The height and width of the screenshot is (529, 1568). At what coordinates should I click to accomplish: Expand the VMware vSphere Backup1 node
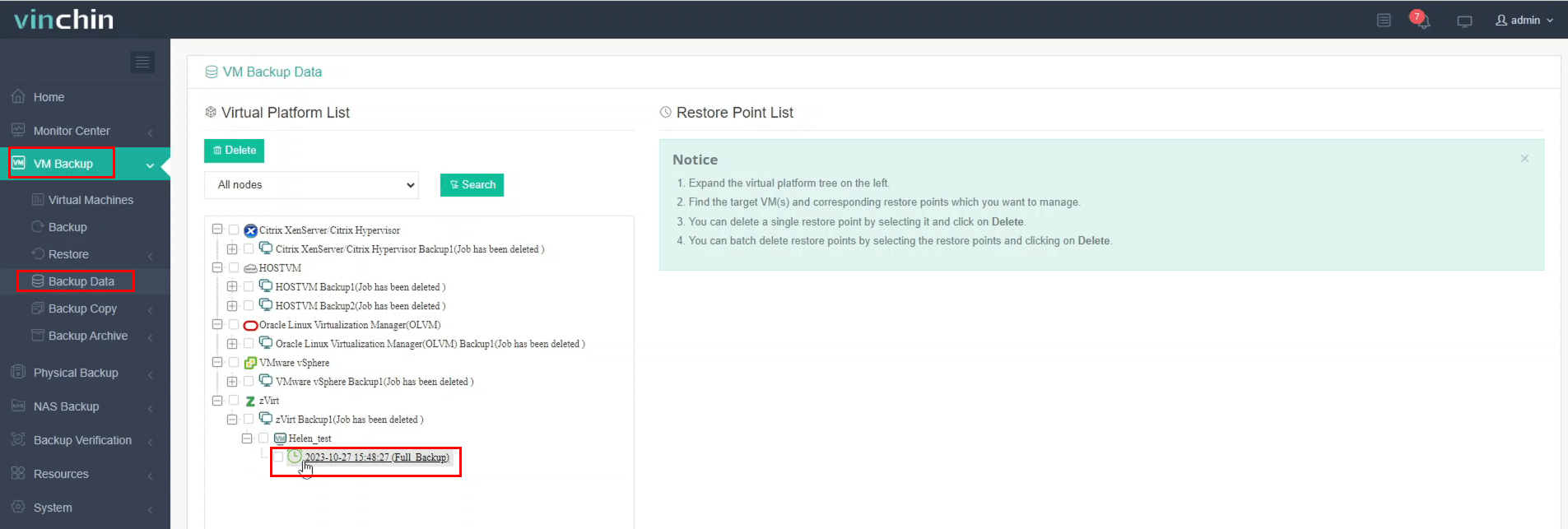[x=232, y=381]
